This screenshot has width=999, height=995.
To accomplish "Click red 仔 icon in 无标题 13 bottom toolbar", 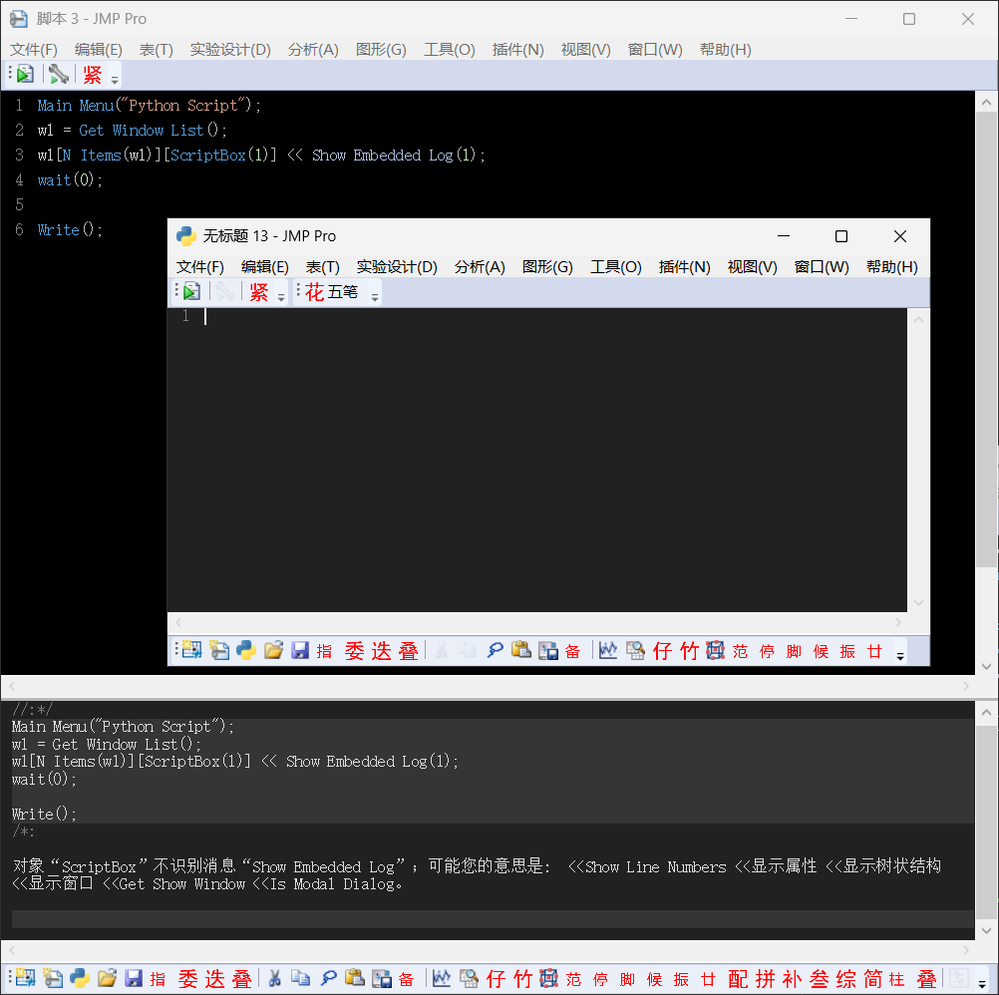I will [x=662, y=650].
